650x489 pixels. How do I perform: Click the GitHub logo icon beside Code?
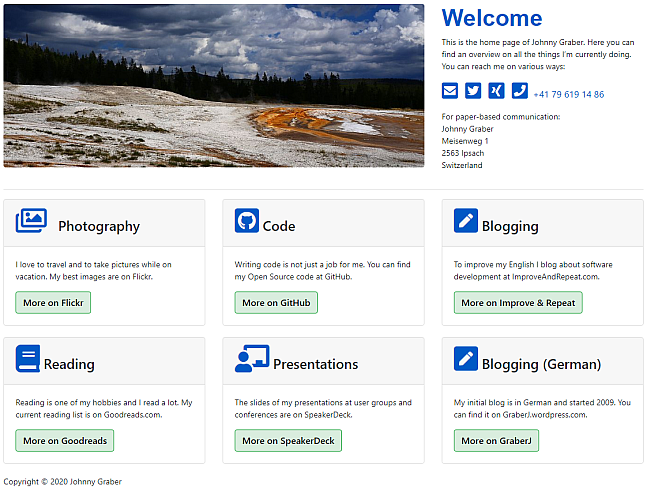point(247,220)
